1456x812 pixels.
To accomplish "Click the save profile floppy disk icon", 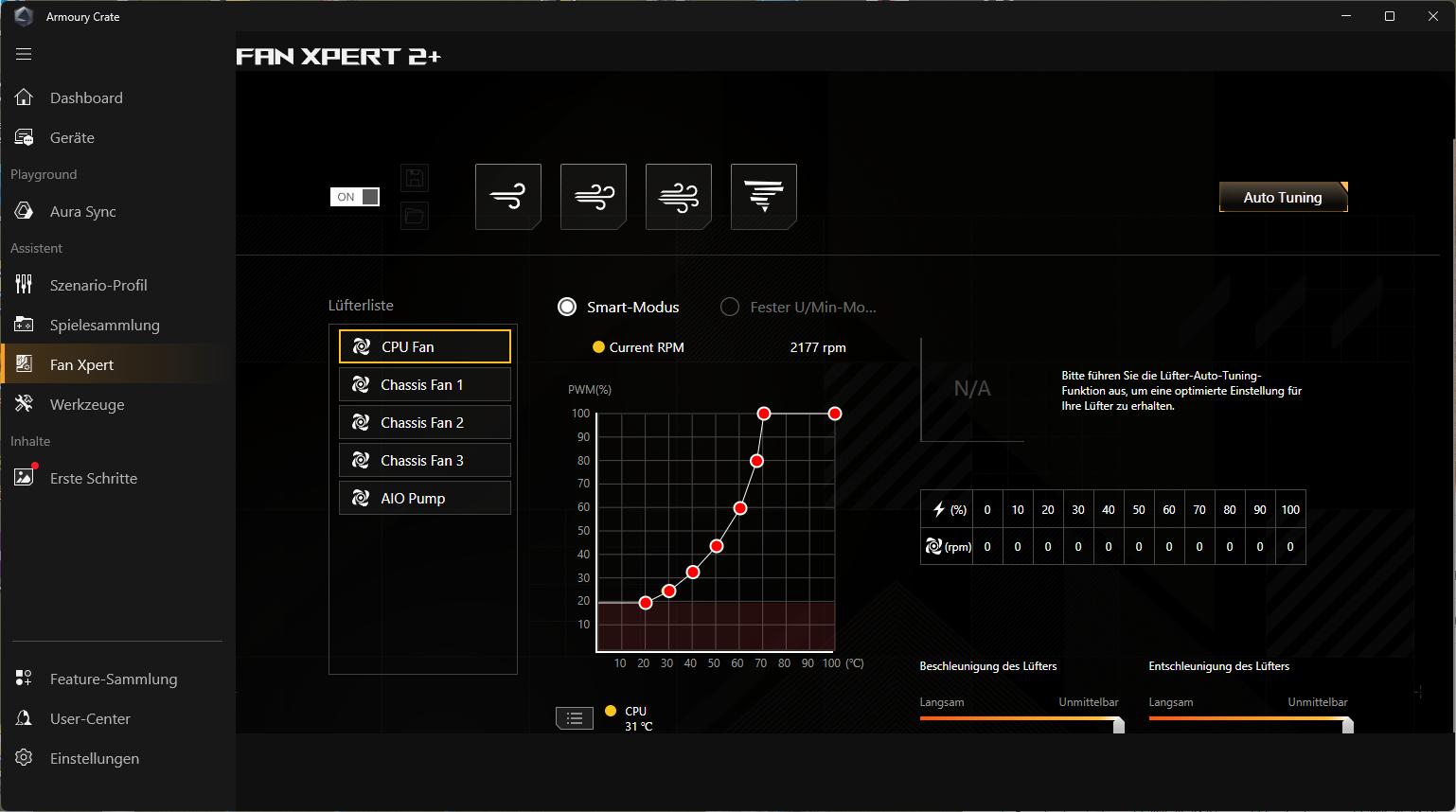I will [415, 178].
